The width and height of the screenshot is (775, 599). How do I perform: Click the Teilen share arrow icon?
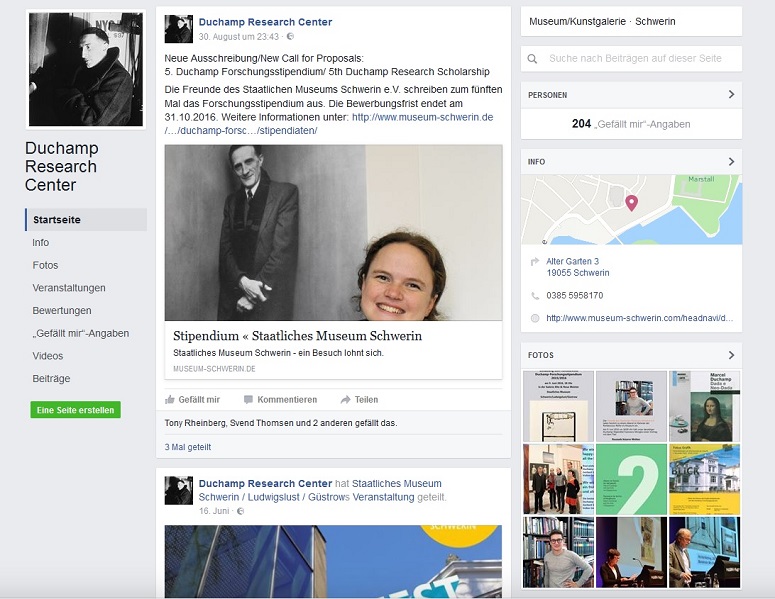pos(345,399)
